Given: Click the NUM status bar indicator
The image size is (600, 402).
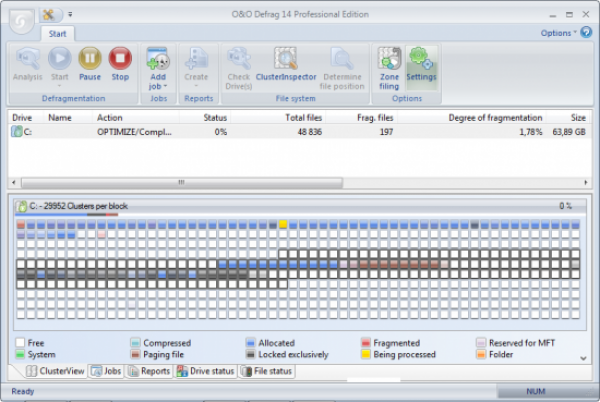Looking at the screenshot, I should (535, 391).
